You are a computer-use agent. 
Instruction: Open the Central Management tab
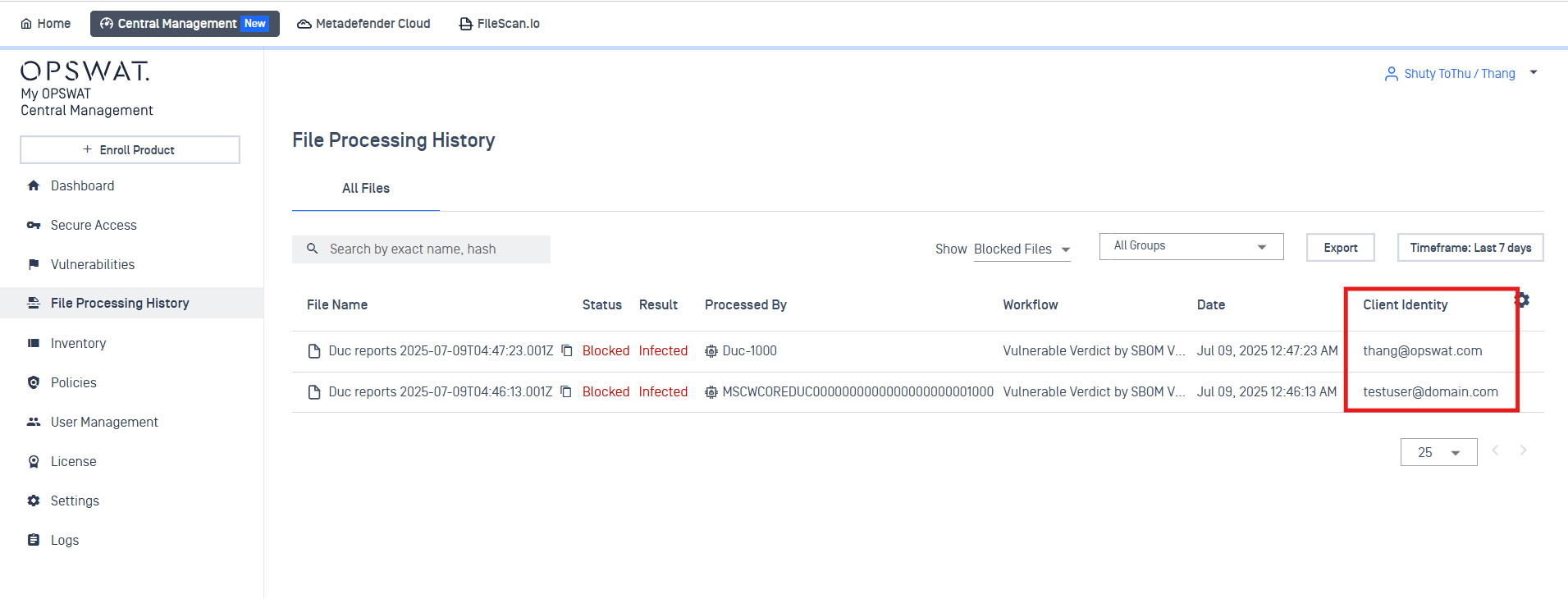coord(185,24)
